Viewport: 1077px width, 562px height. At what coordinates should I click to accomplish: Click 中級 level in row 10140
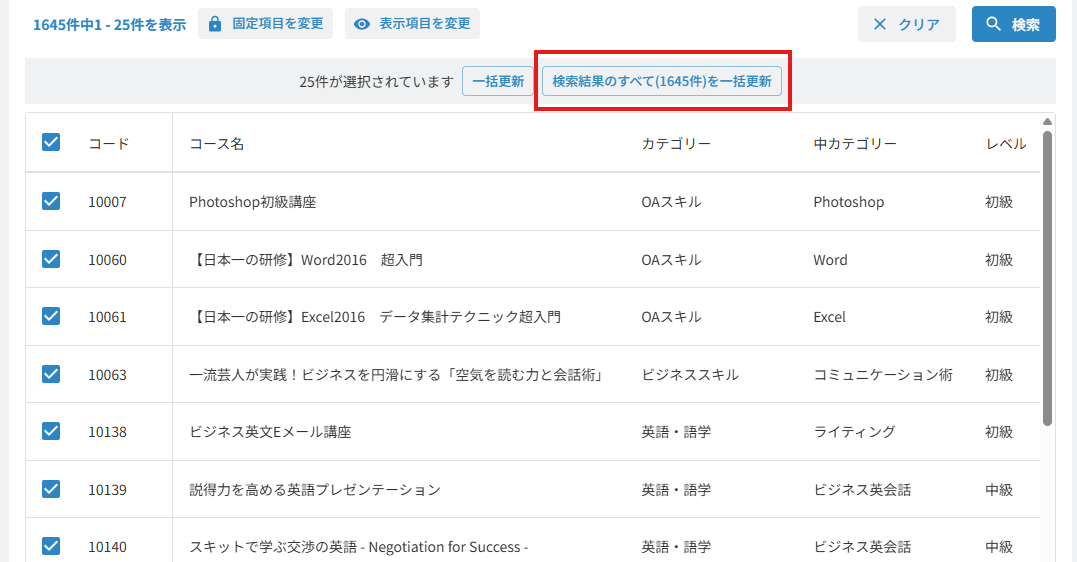pyautogui.click(x=999, y=547)
